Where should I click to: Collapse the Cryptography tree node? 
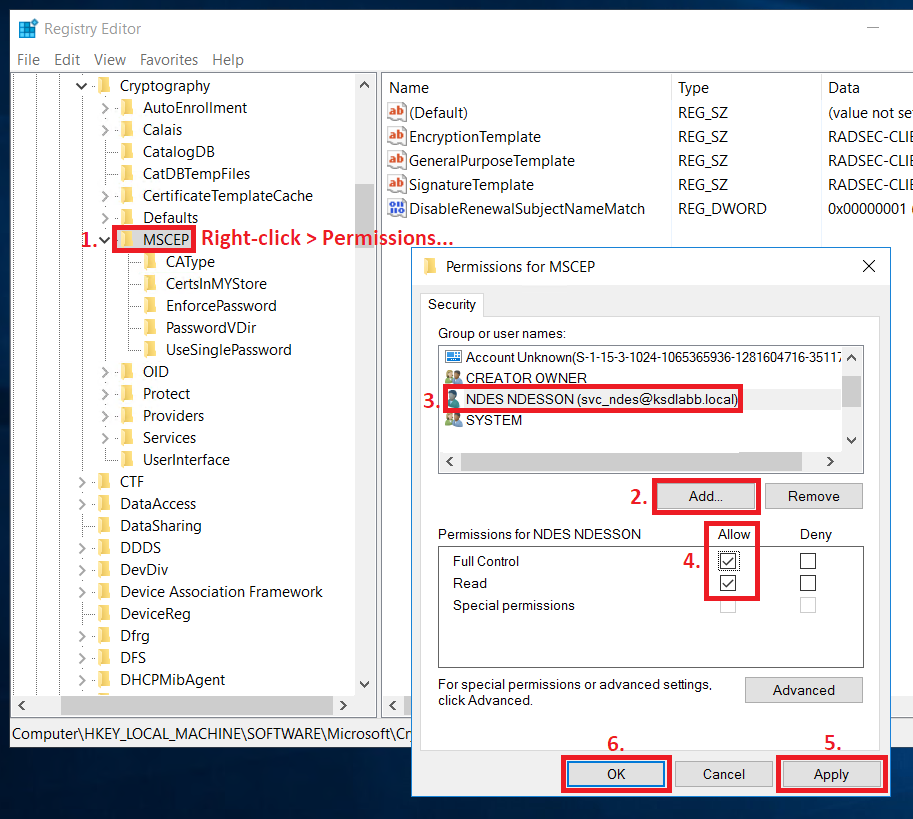[x=82, y=85]
